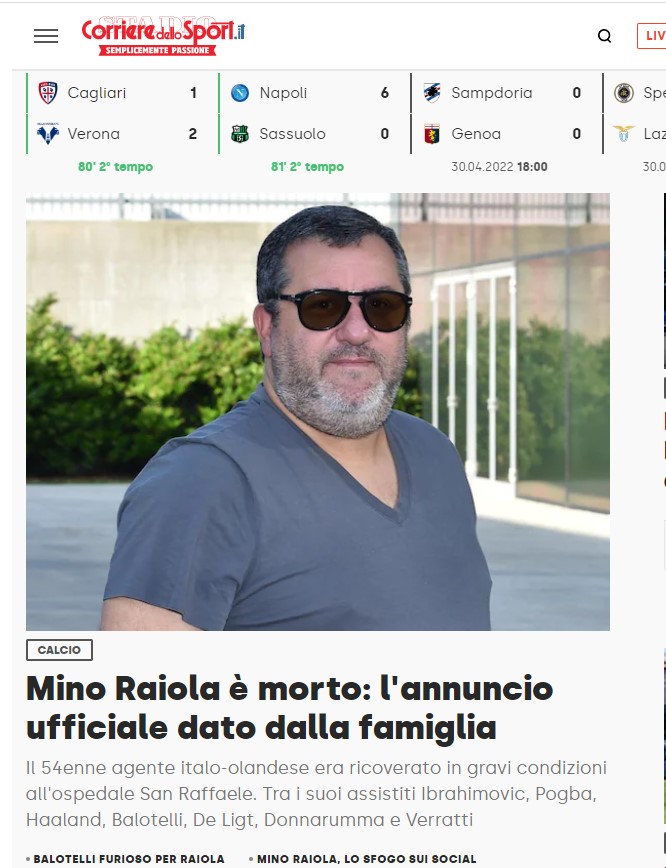
Task: Open the search magnifier icon
Action: 605,36
